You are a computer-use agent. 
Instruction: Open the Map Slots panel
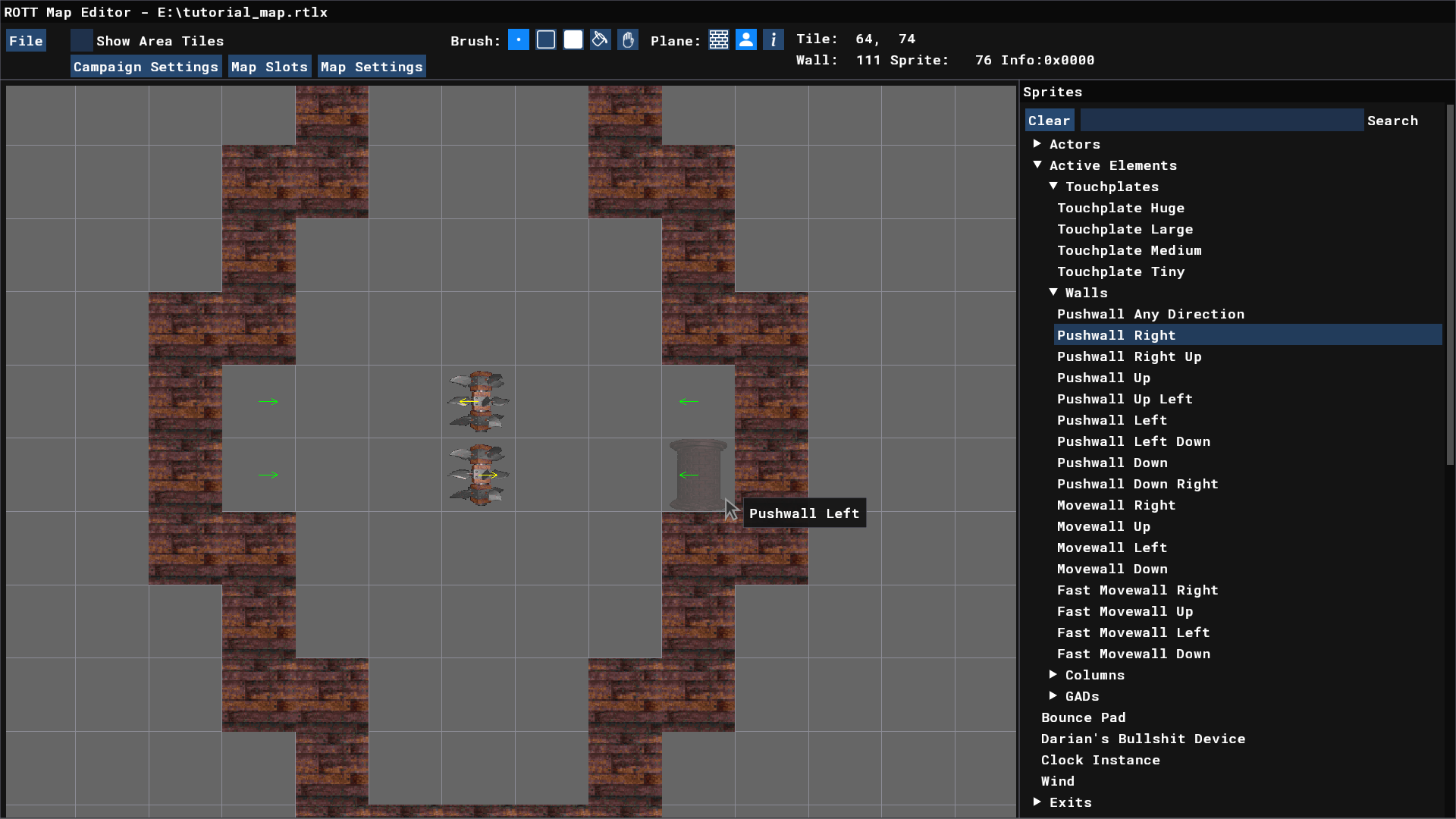point(269,67)
